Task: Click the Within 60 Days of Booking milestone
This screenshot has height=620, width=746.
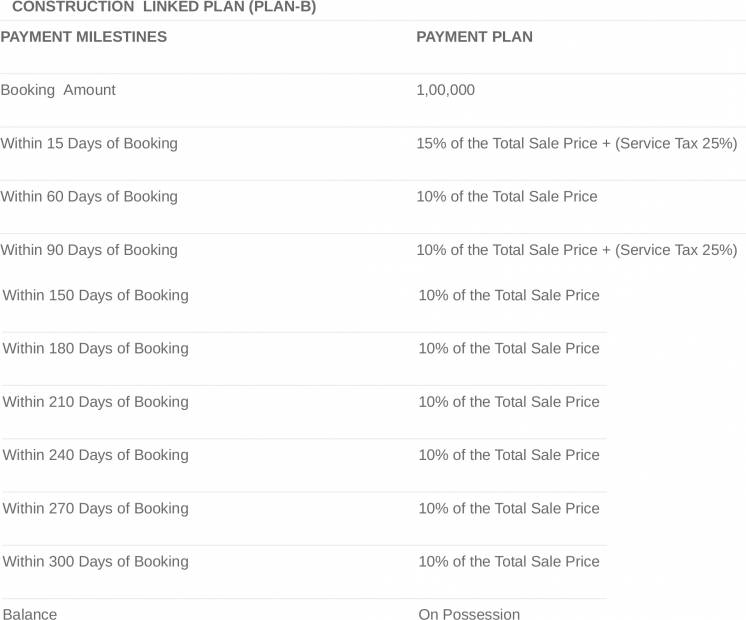Action: (x=89, y=196)
